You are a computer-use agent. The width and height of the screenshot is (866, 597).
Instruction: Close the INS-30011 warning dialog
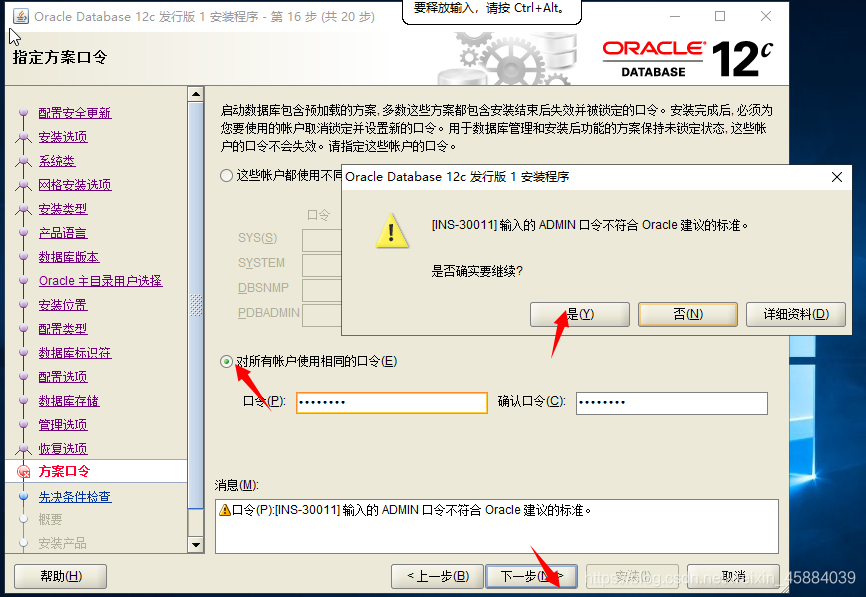(x=837, y=177)
